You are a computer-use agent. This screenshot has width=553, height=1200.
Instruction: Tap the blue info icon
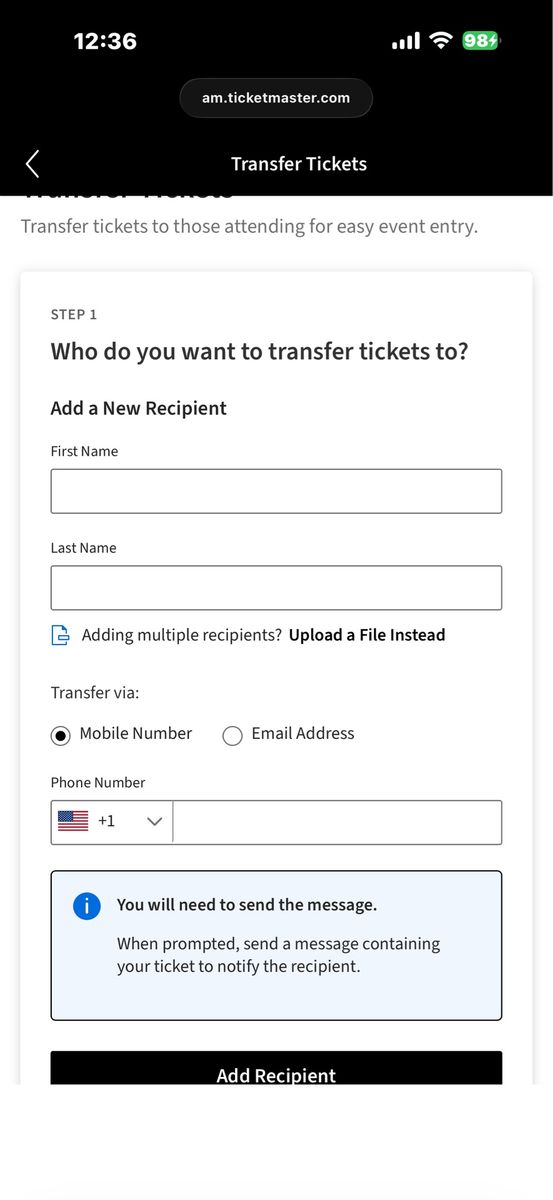click(x=87, y=906)
